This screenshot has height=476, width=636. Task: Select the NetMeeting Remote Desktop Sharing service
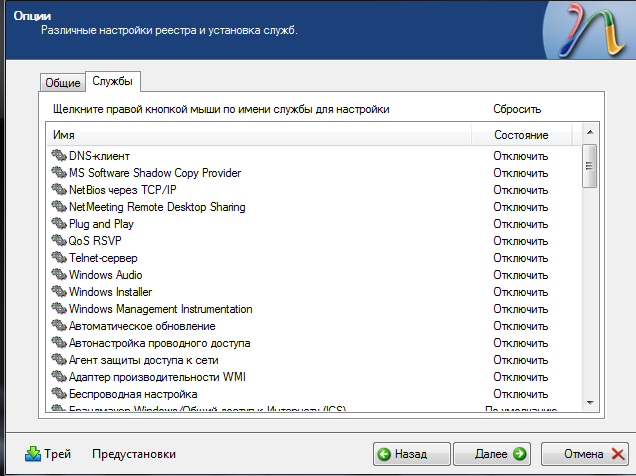[x=156, y=207]
